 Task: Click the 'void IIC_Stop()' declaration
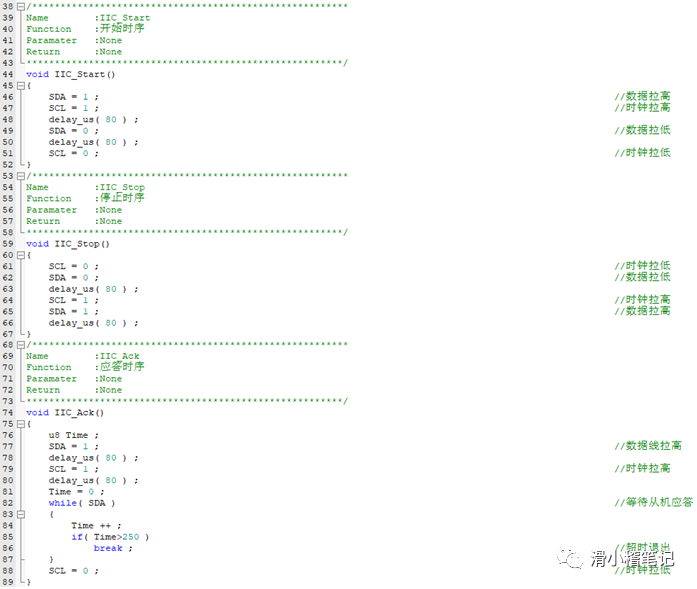(x=68, y=244)
